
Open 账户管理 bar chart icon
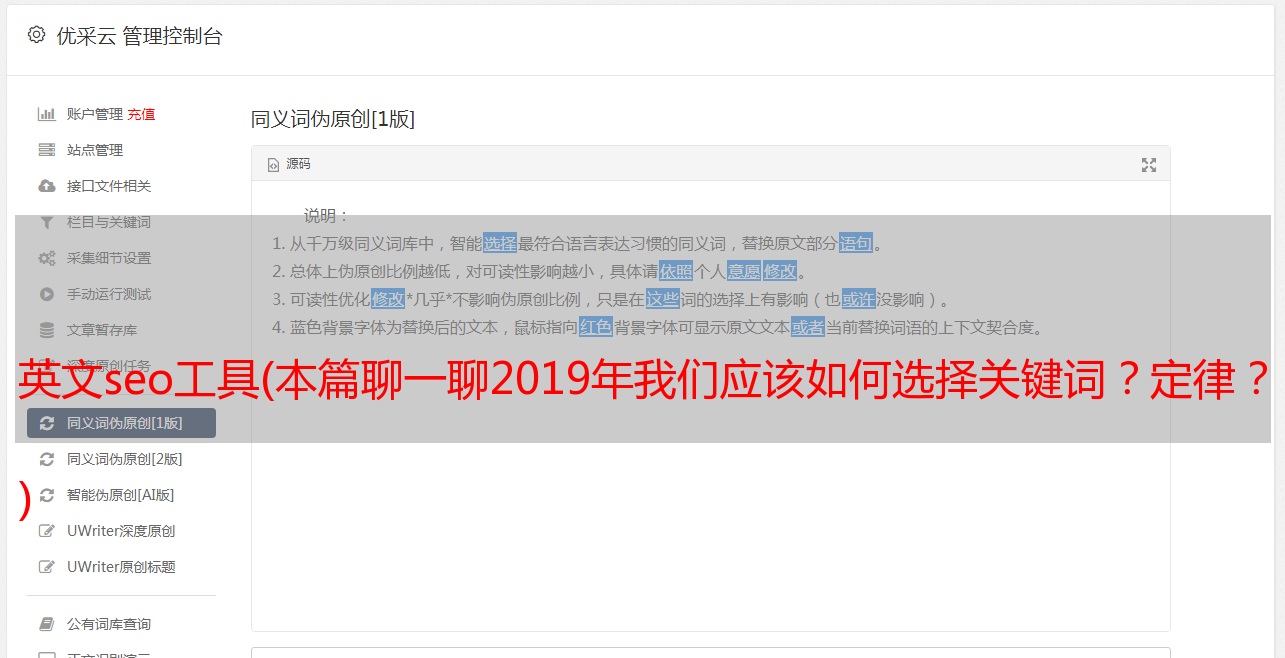tap(46, 114)
